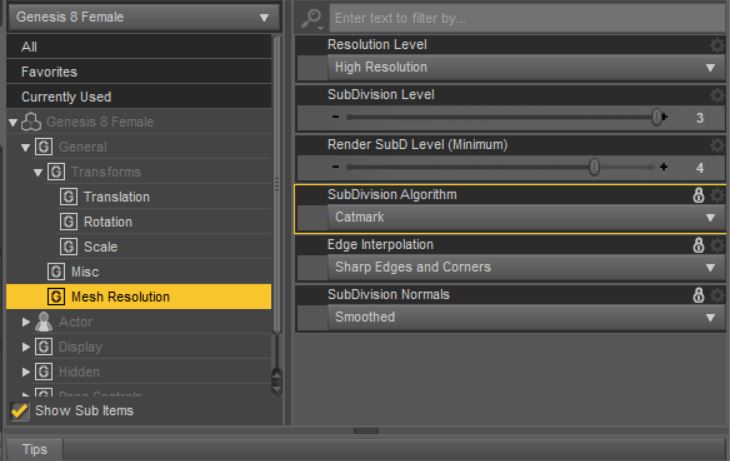Open the SubDivision Algorithm Catmark dropdown
The width and height of the screenshot is (730, 461).
[526, 217]
